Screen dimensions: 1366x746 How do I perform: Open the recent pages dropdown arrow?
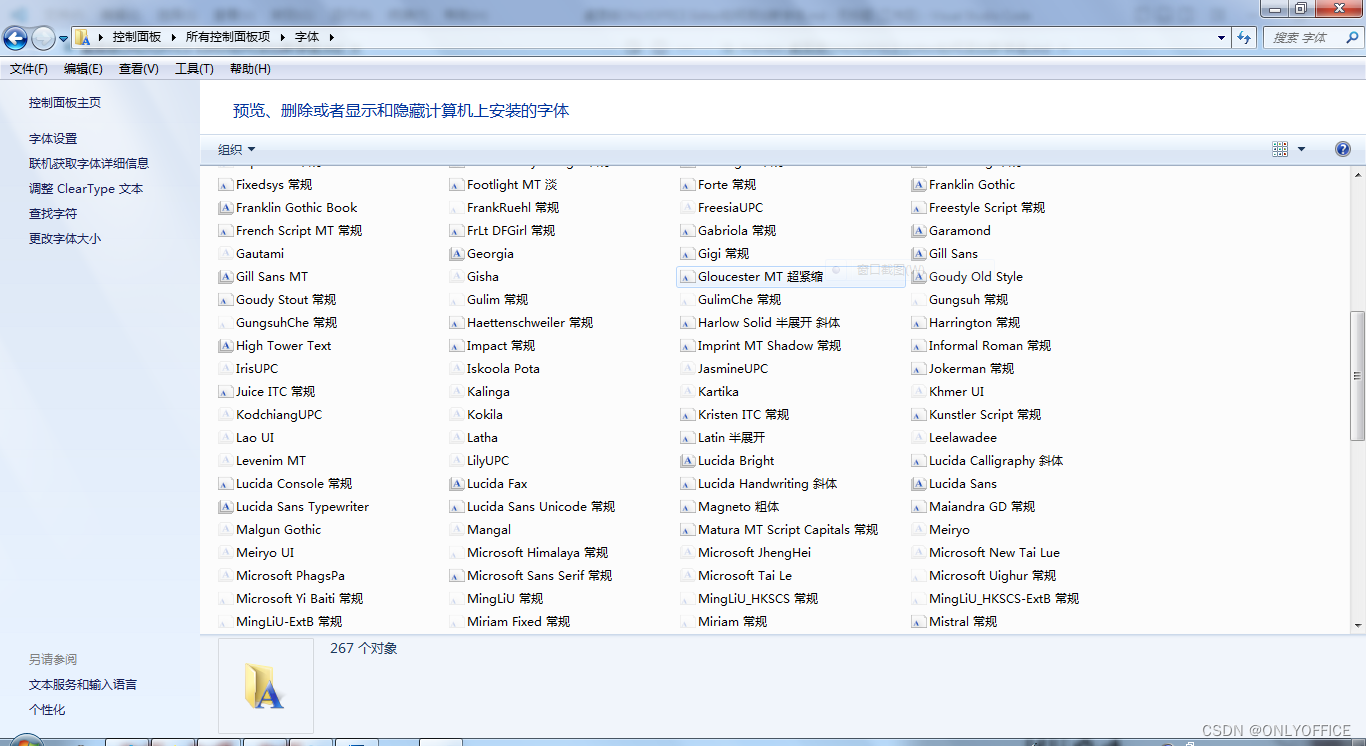64,39
